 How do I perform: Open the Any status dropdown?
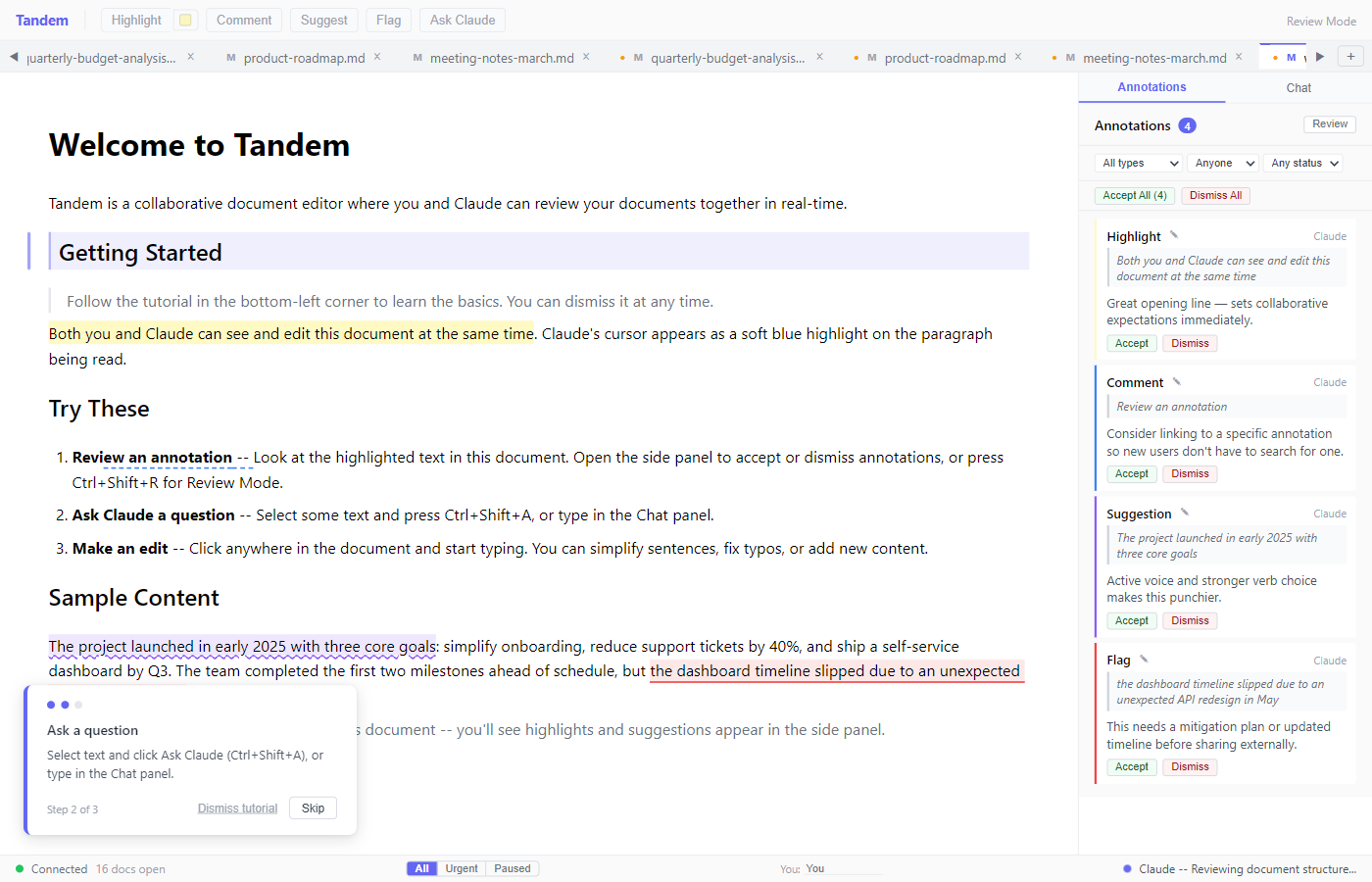(x=1303, y=163)
